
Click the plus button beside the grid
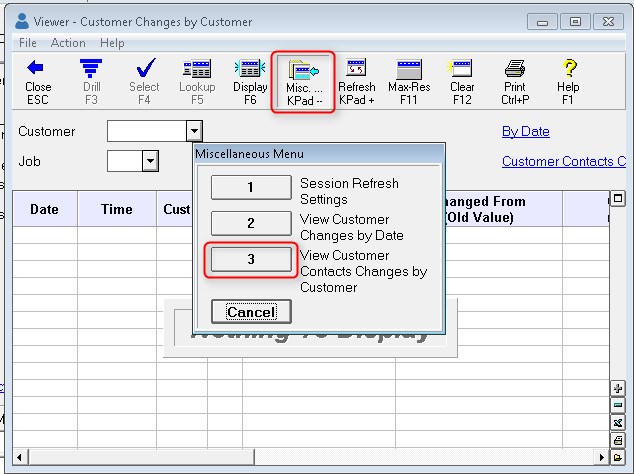(617, 388)
